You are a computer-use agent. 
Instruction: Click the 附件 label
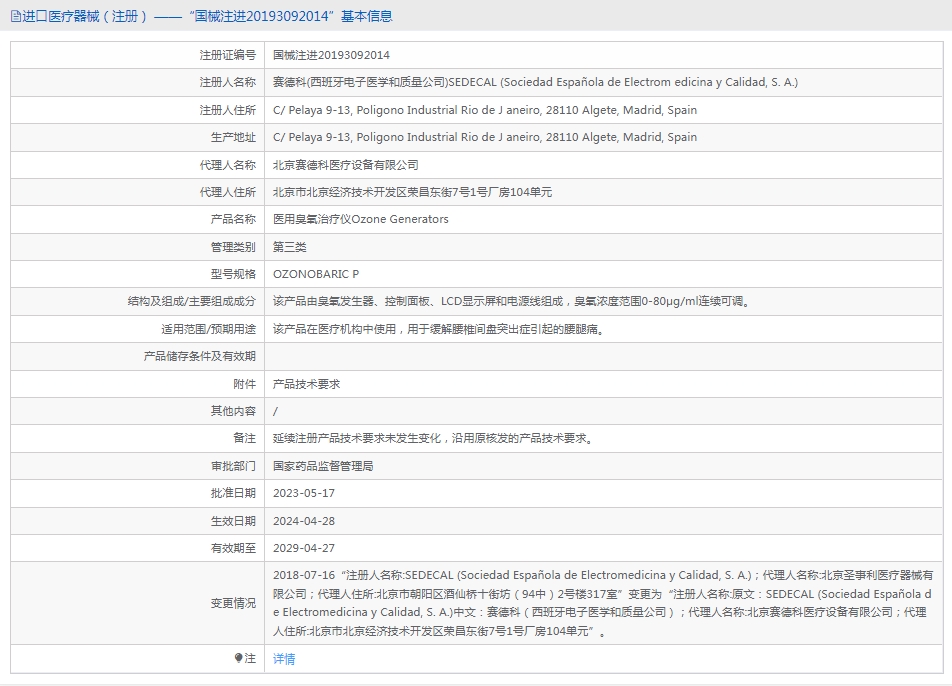tap(245, 384)
